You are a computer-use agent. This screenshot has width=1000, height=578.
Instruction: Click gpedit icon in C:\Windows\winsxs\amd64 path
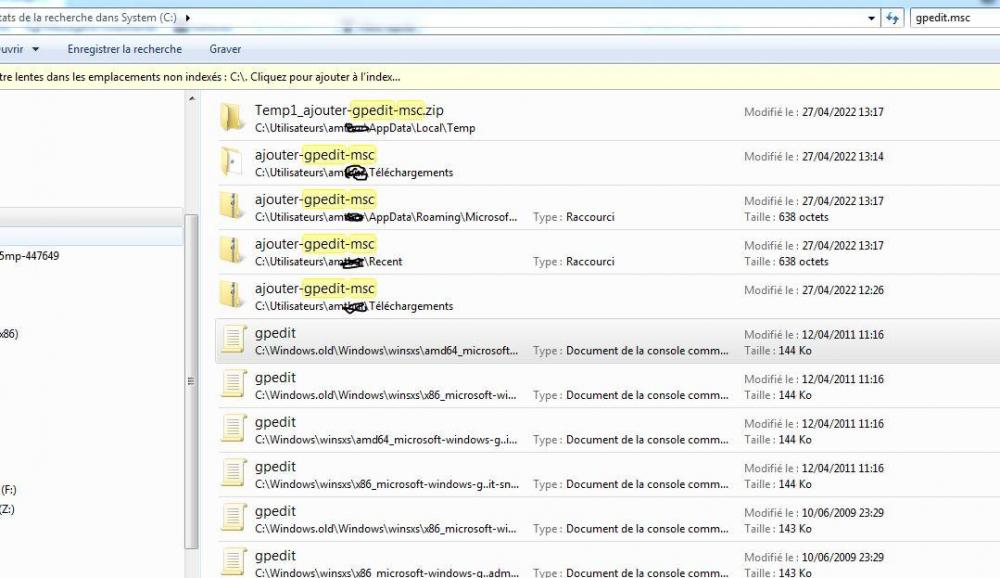click(233, 430)
